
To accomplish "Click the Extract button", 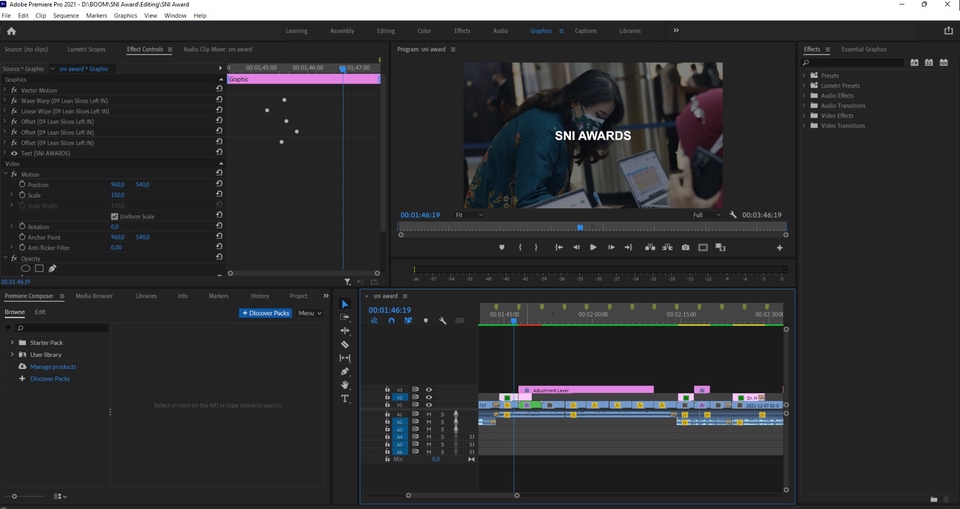I will 667,247.
